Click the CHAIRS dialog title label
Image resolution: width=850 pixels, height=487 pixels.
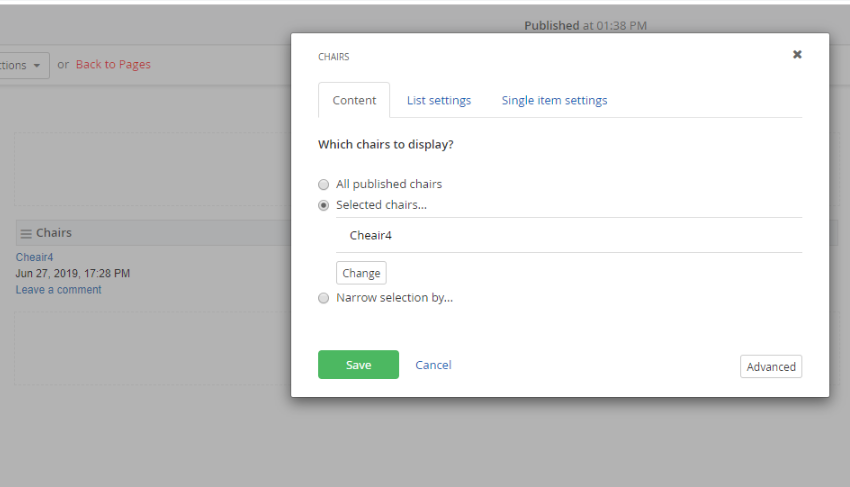coord(333,57)
